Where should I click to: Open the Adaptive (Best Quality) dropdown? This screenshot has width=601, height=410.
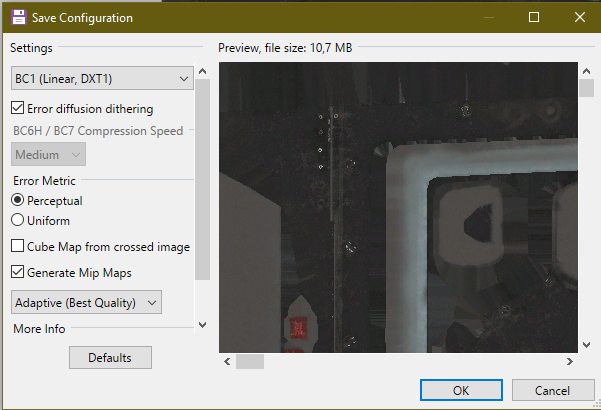[x=86, y=302]
